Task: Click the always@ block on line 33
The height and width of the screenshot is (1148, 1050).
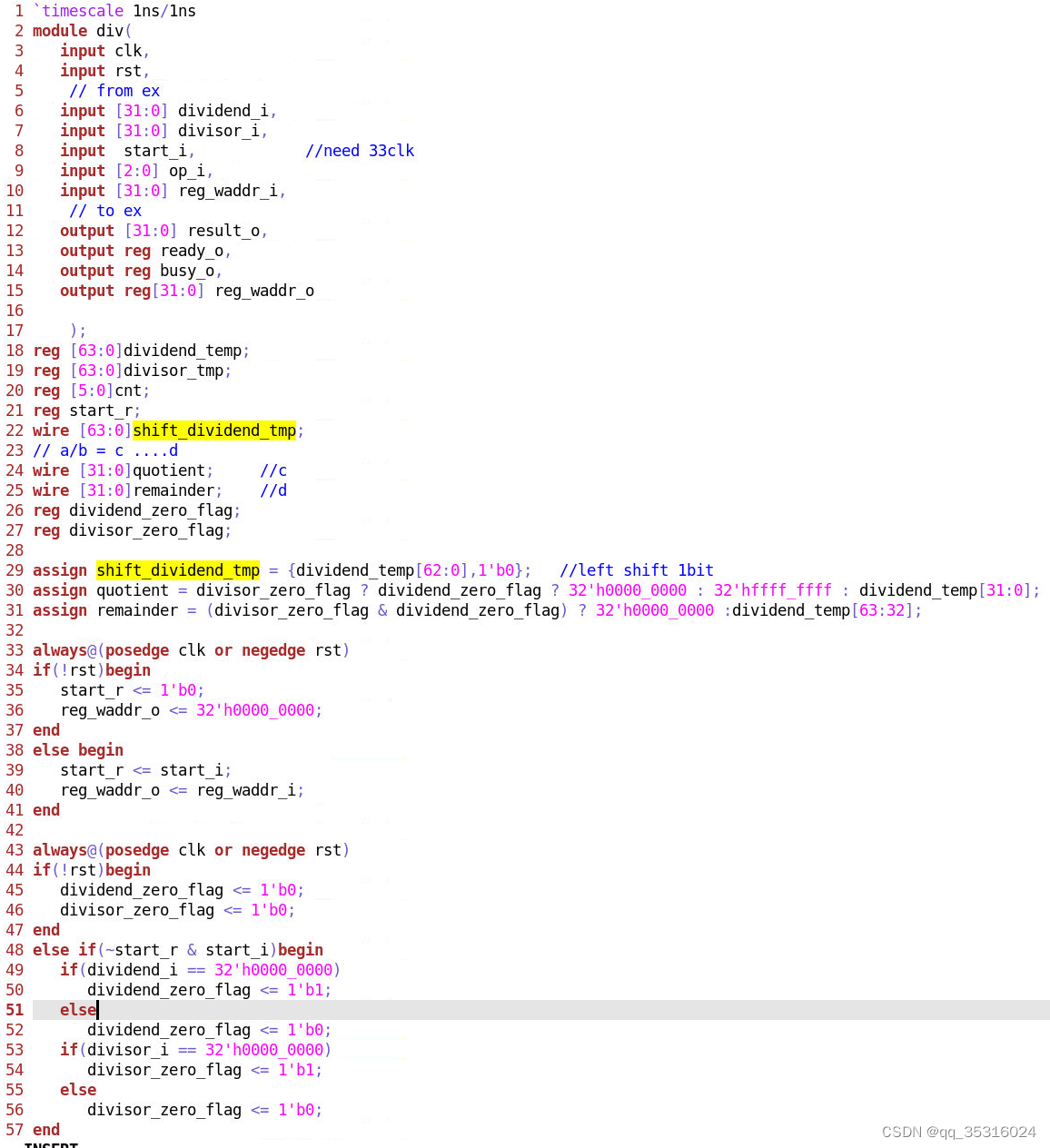Action: coord(64,650)
